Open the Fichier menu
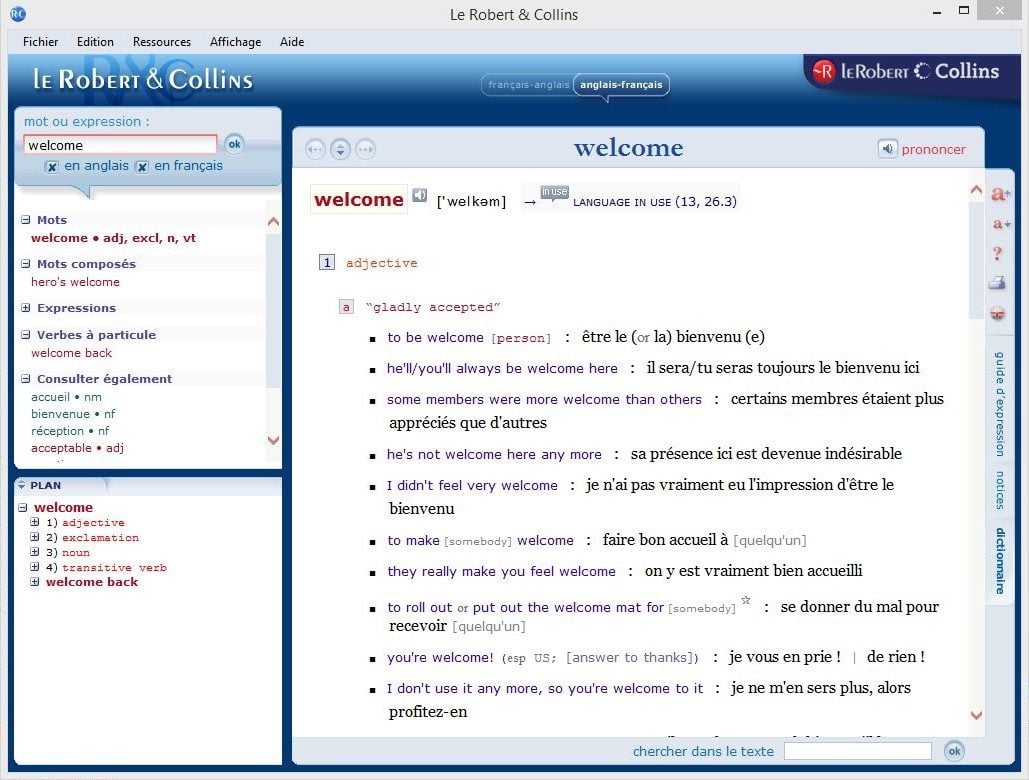This screenshot has width=1029, height=780. tap(40, 42)
